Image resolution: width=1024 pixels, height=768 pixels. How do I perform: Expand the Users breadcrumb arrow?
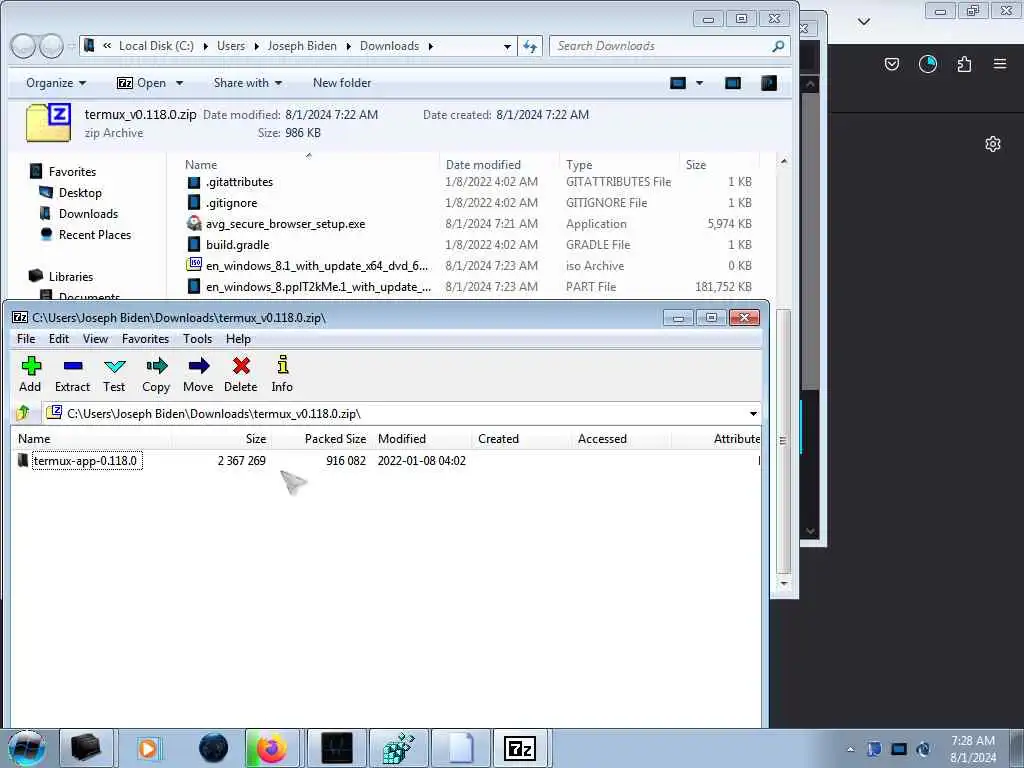(256, 46)
